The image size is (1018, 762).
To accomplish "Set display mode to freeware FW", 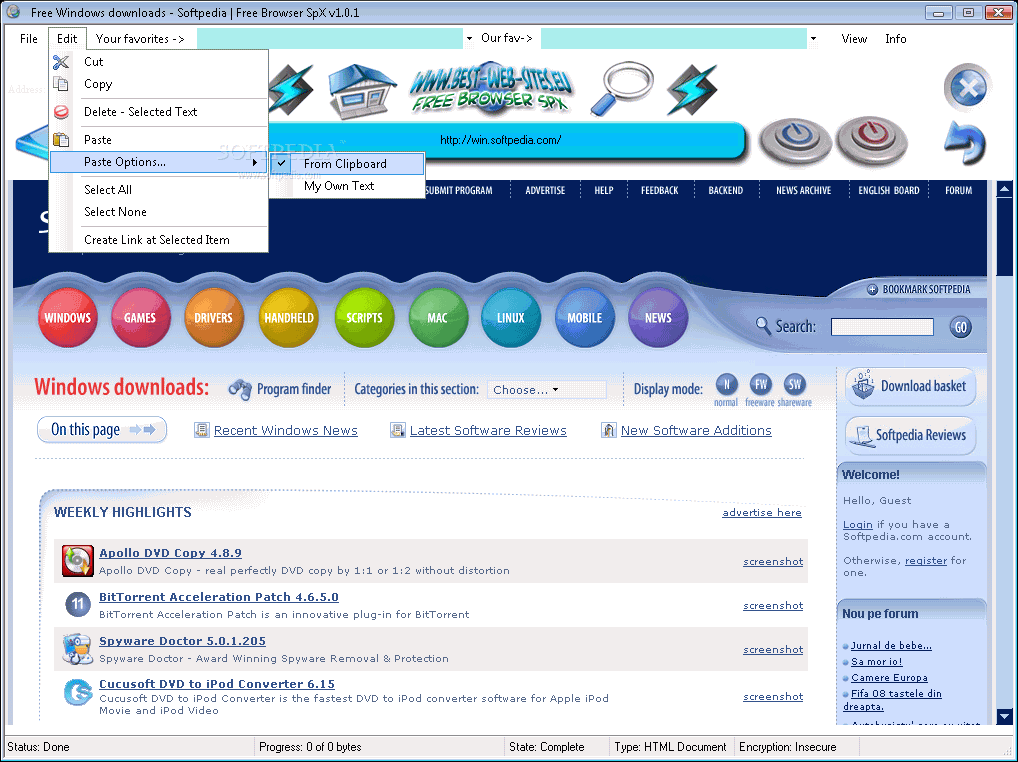I will (761, 384).
